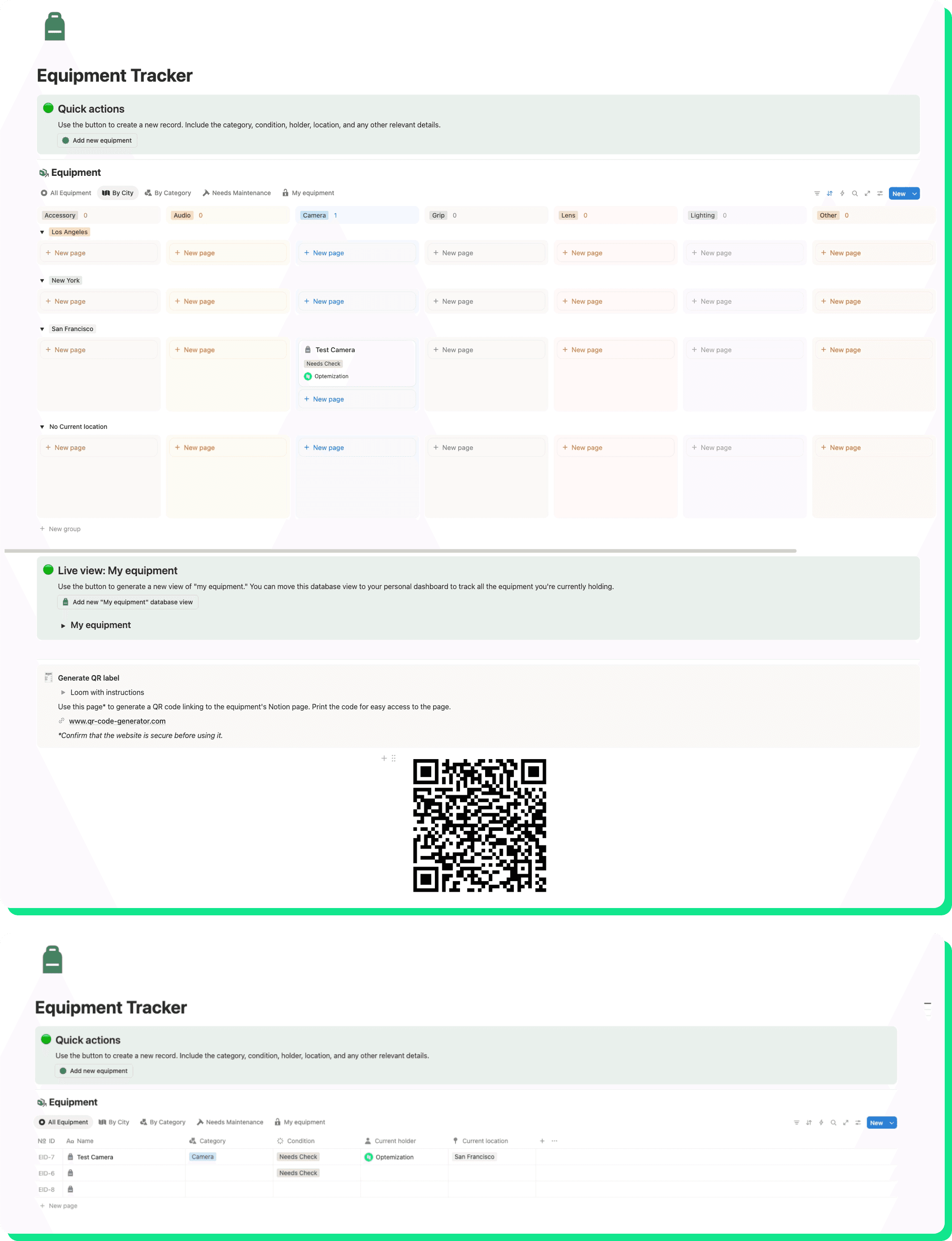Open the www.qr-code-generator.com link

click(117, 721)
